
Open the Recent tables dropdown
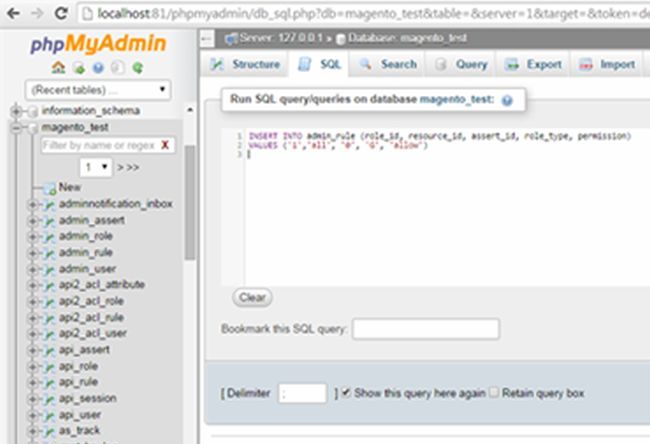tap(98, 90)
